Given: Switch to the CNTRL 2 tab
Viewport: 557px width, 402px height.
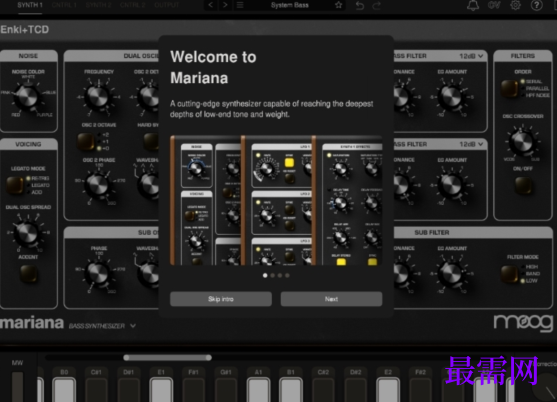Looking at the screenshot, I should coord(133,5).
